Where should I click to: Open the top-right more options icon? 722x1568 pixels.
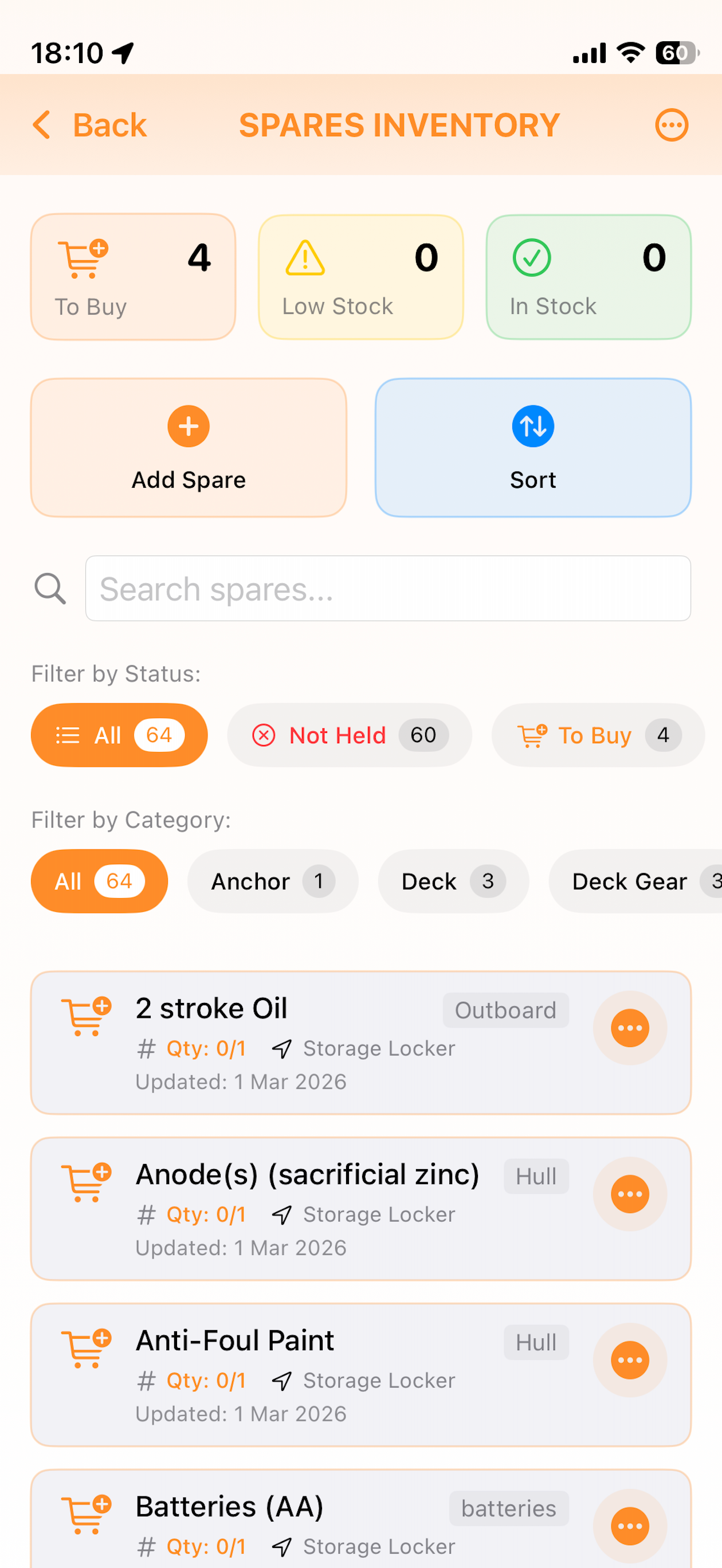point(672,126)
